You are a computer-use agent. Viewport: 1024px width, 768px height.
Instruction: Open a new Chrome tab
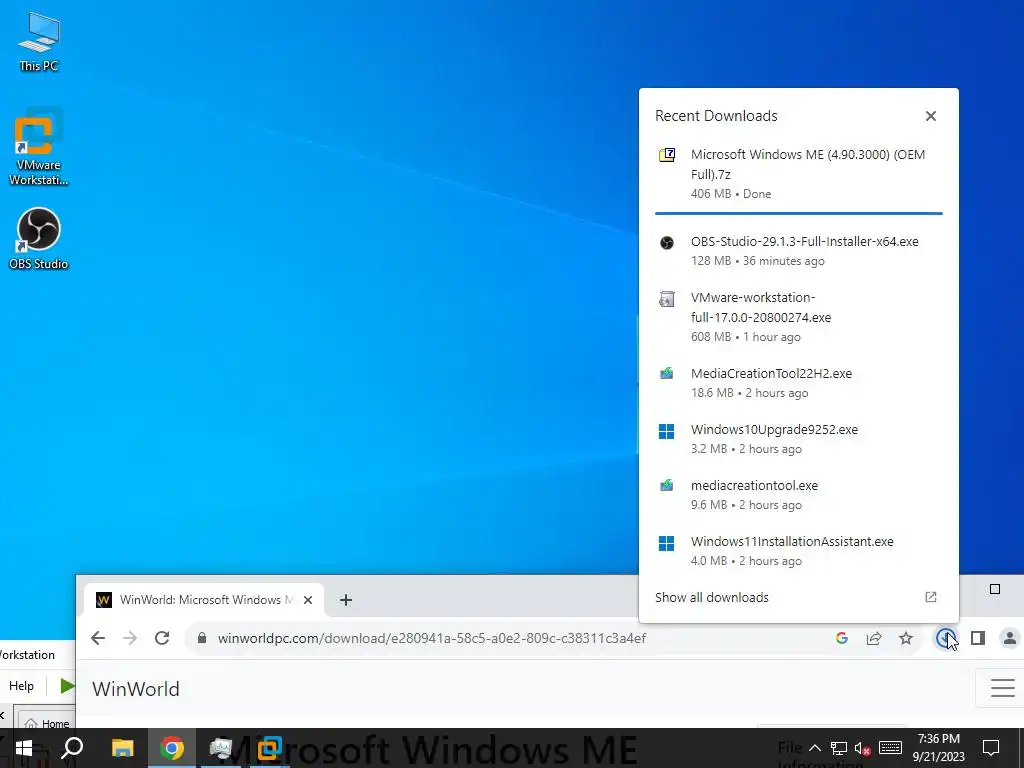click(x=346, y=600)
